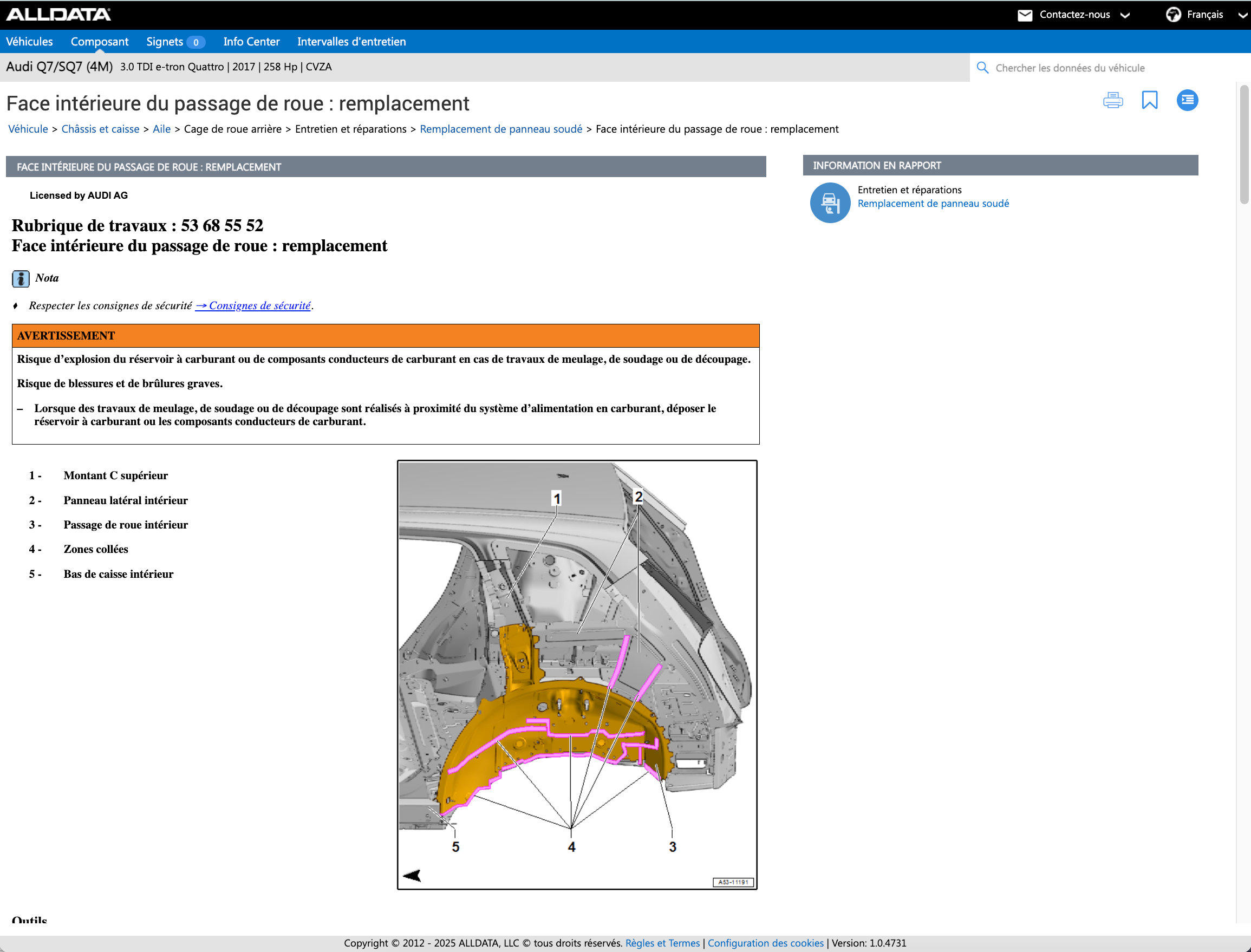The image size is (1251, 952).
Task: Click 'Licensed by AUDI AG' text
Action: coord(79,195)
